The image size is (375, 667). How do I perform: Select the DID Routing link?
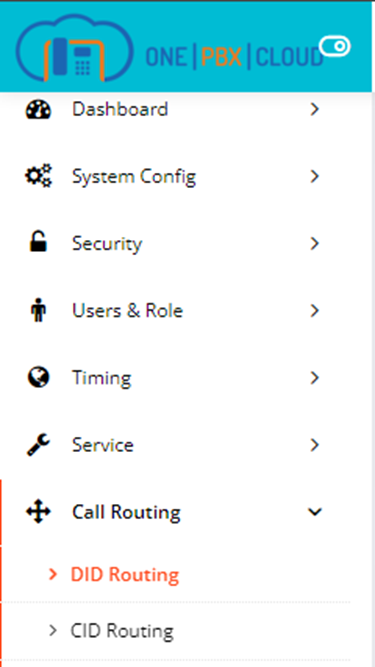125,575
